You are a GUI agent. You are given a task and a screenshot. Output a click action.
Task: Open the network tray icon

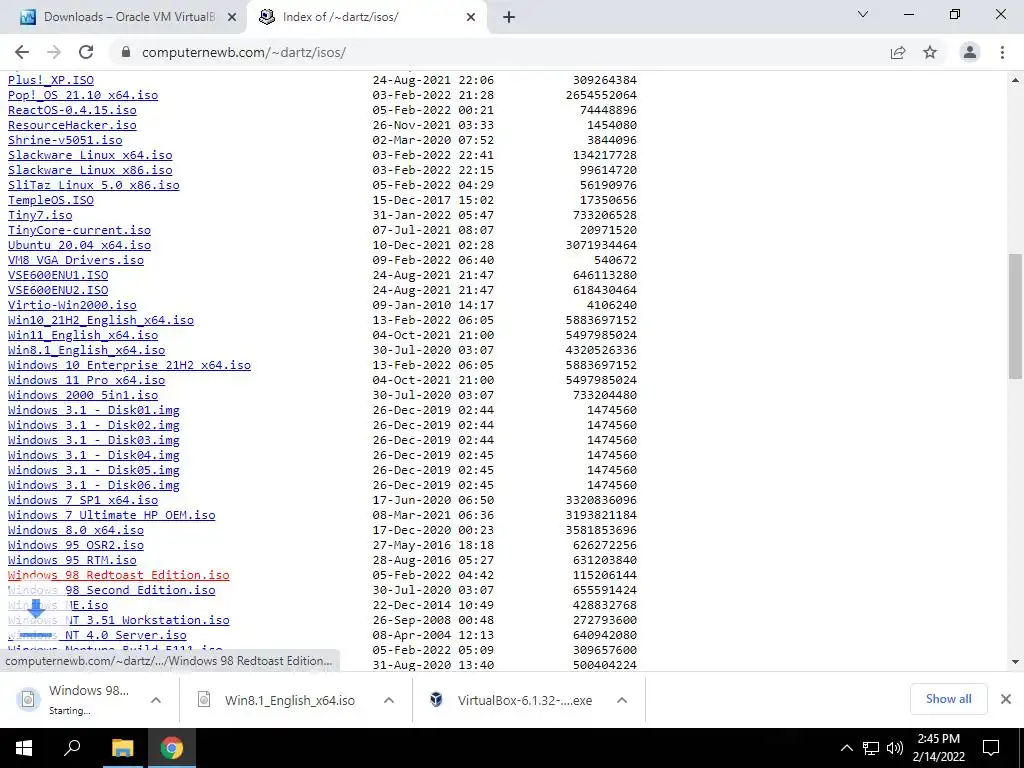click(871, 748)
